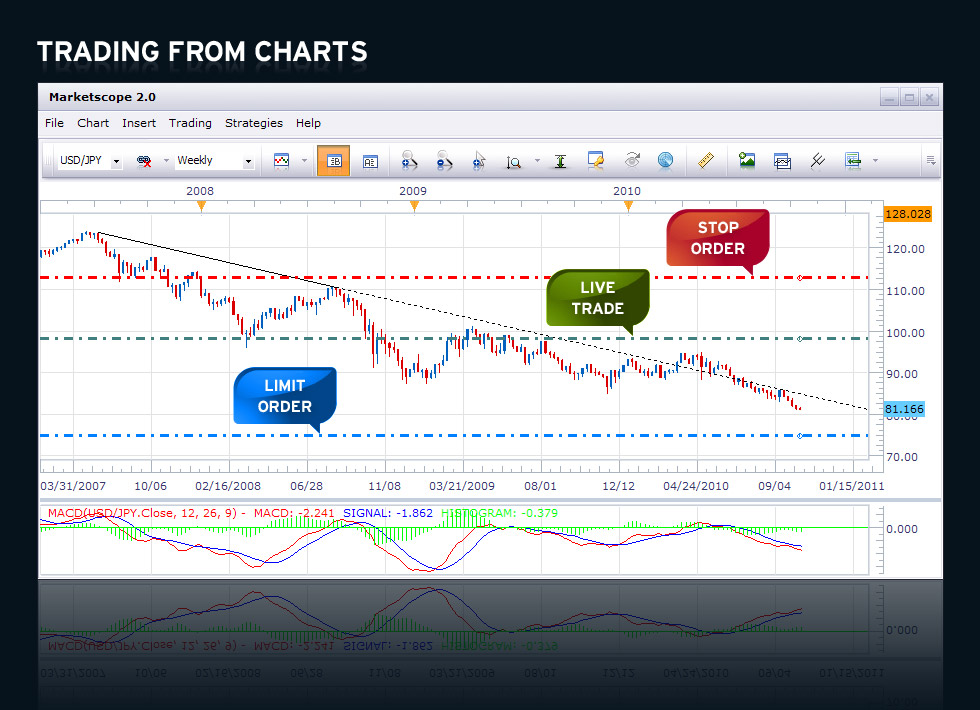Close the Marketscope 2.0 window

pos(929,98)
